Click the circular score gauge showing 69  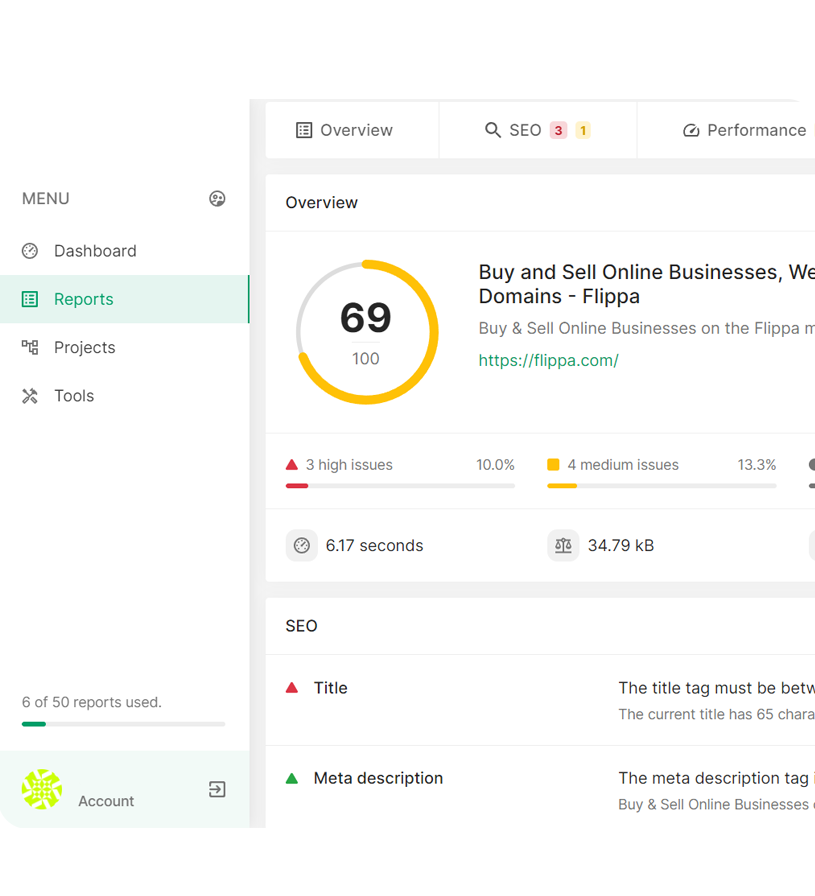pyautogui.click(x=366, y=332)
